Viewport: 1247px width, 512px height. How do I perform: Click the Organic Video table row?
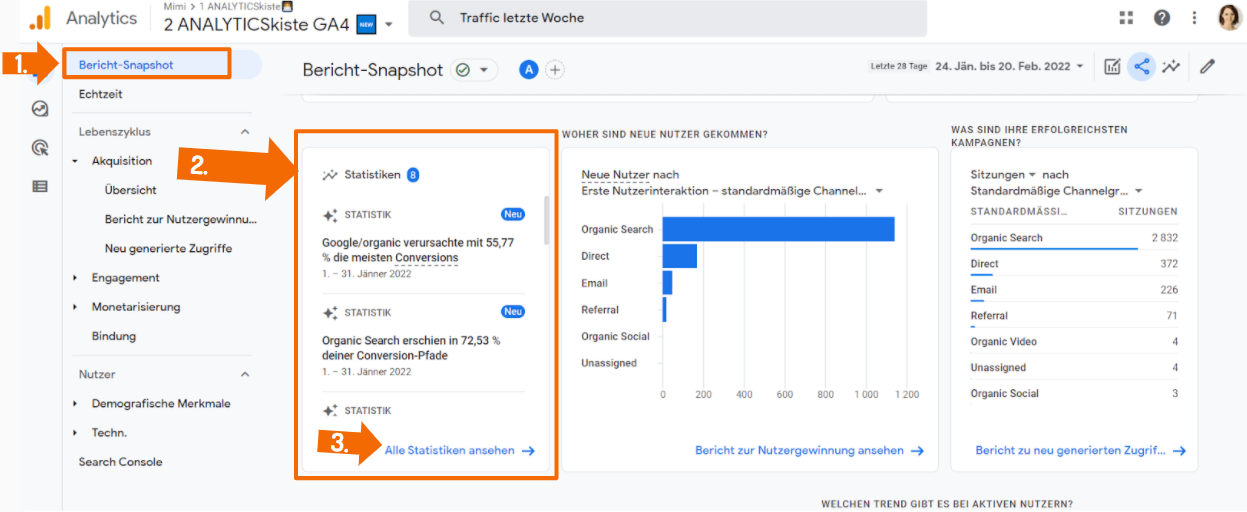pyautogui.click(x=1074, y=342)
